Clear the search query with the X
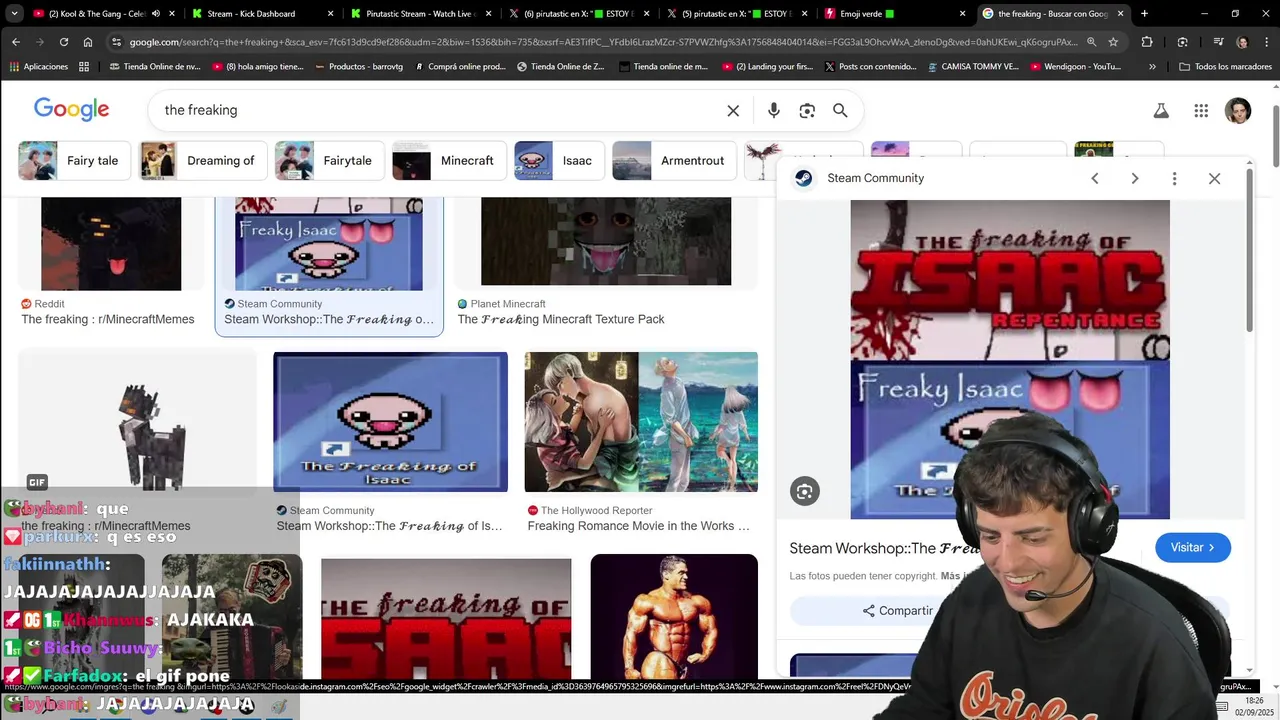Screen dimensions: 1280x720 coord(733,110)
